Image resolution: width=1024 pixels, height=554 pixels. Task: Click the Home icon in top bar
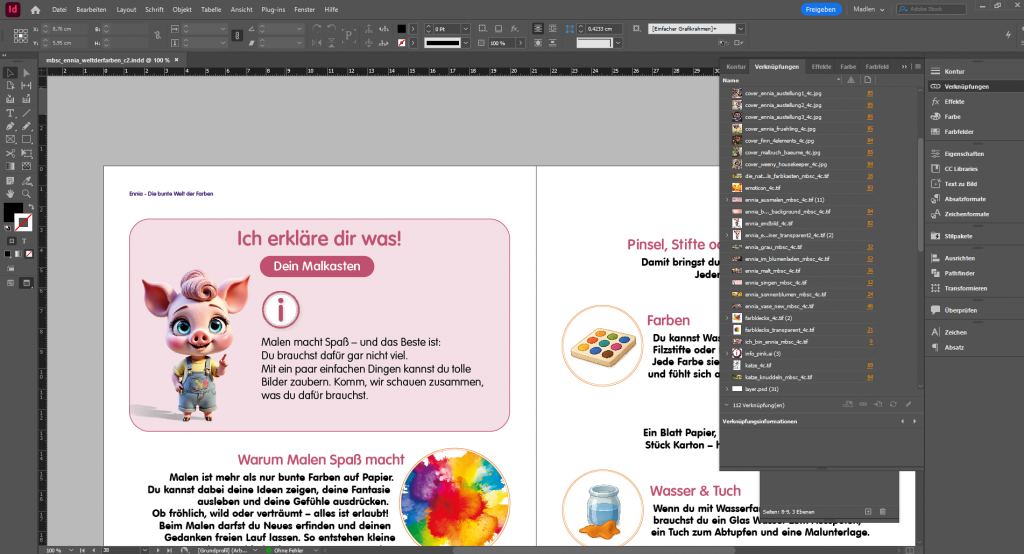tap(35, 9)
